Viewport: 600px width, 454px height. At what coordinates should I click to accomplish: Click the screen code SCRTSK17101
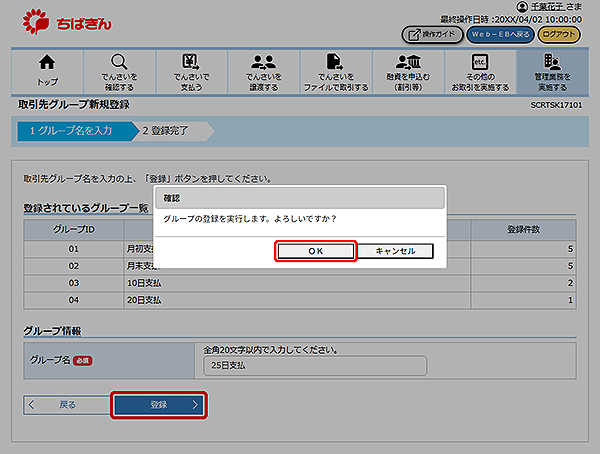(556, 105)
